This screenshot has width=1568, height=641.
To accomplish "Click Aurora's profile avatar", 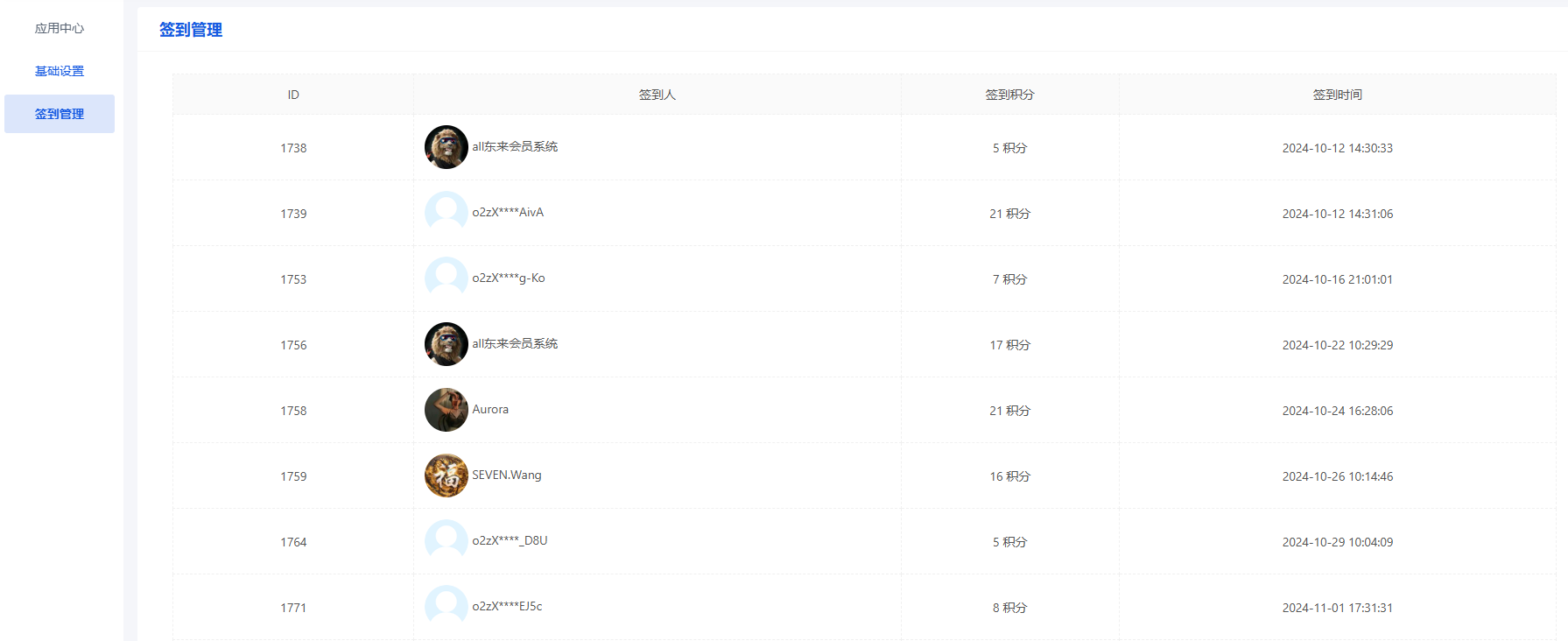I will (446, 410).
